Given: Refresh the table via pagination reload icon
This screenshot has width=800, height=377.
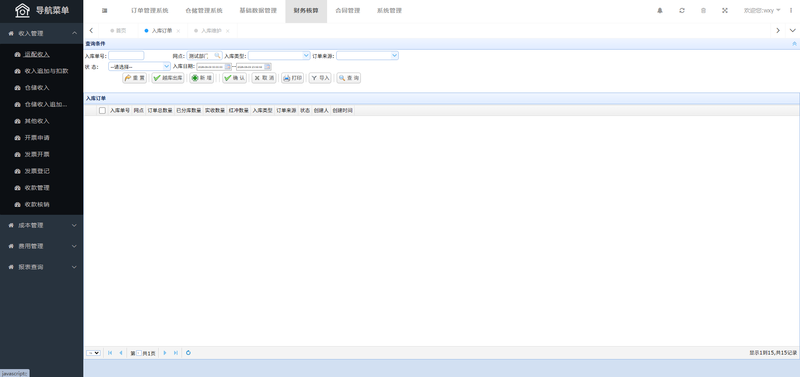Looking at the screenshot, I should tap(188, 353).
